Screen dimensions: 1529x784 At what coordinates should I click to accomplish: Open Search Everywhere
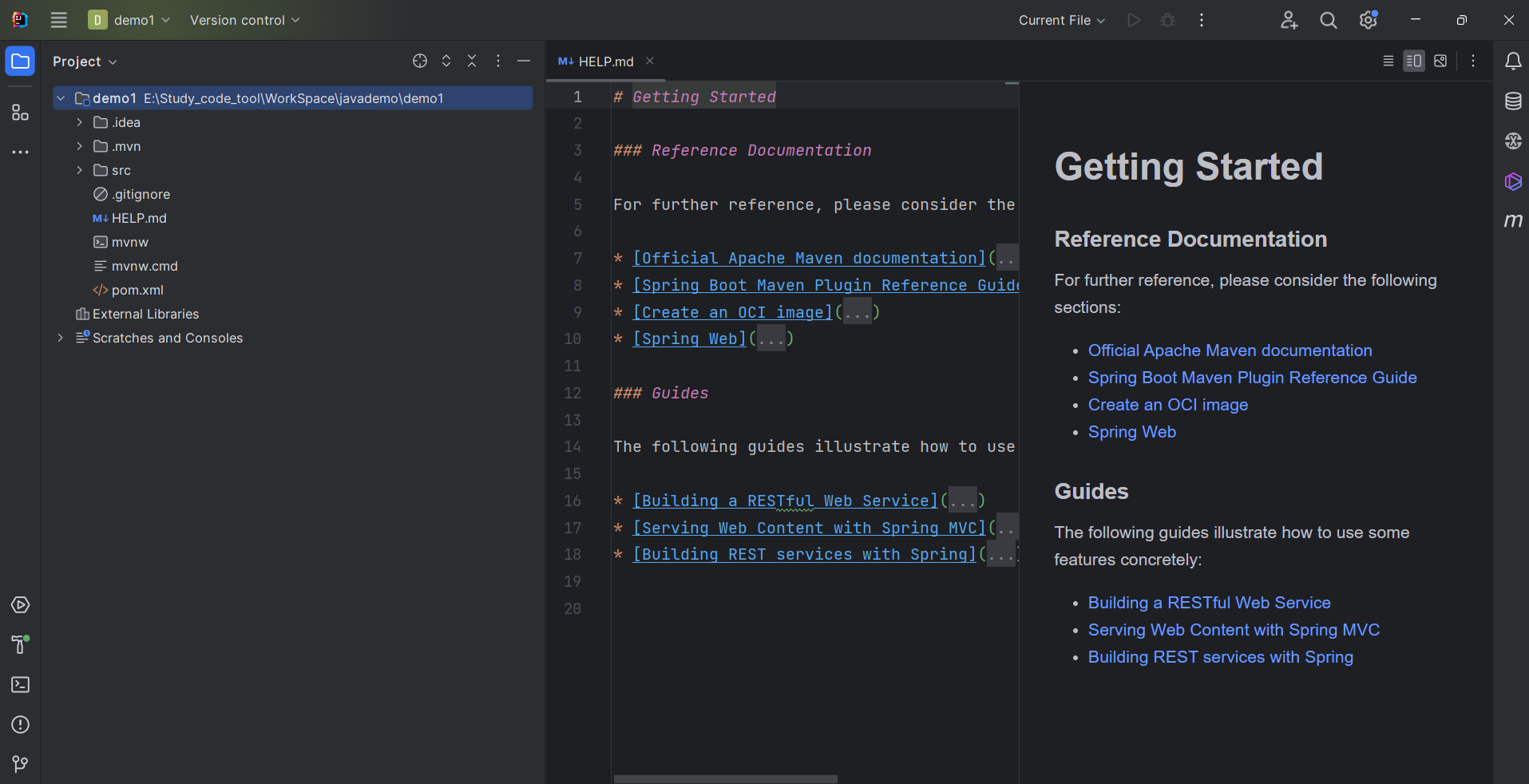(1329, 20)
